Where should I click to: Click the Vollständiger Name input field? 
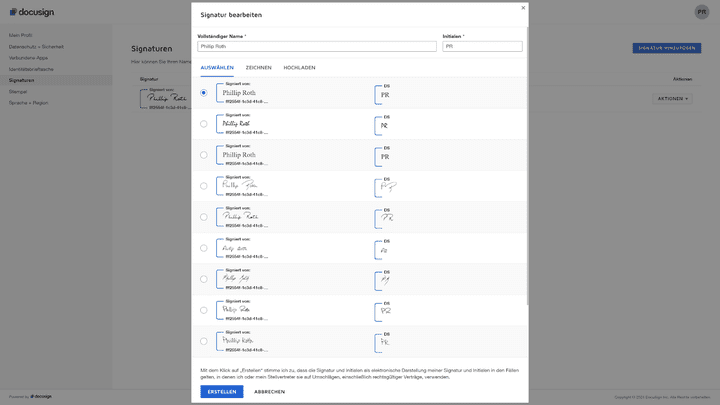[316, 46]
